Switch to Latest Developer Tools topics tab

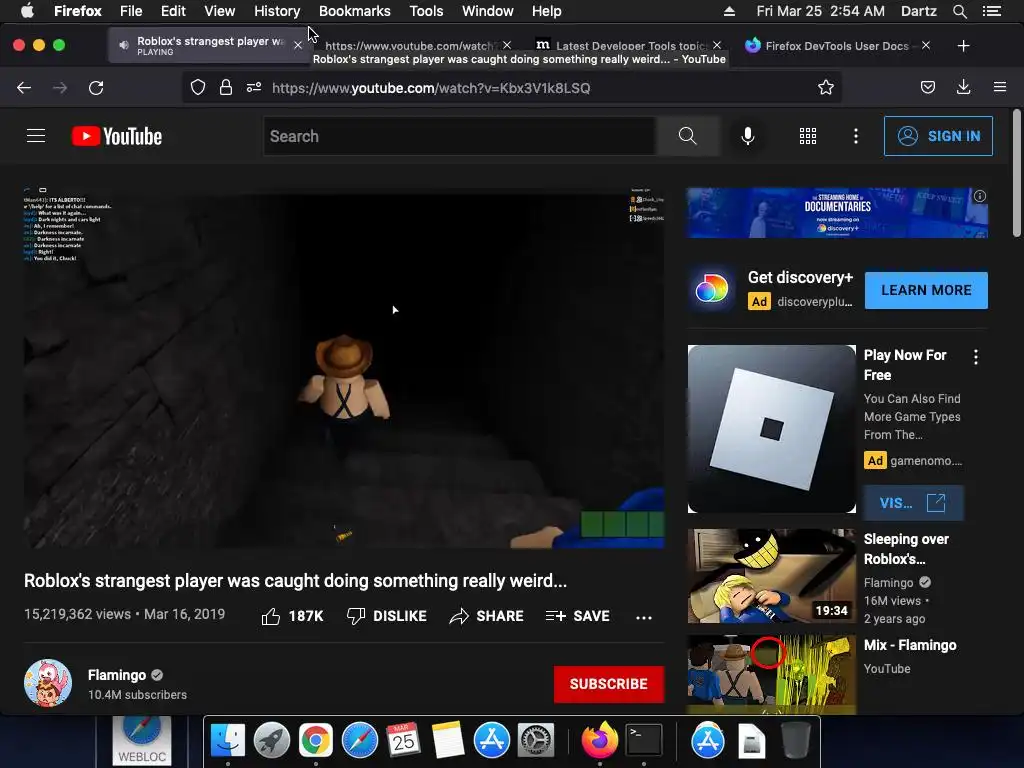point(631,46)
